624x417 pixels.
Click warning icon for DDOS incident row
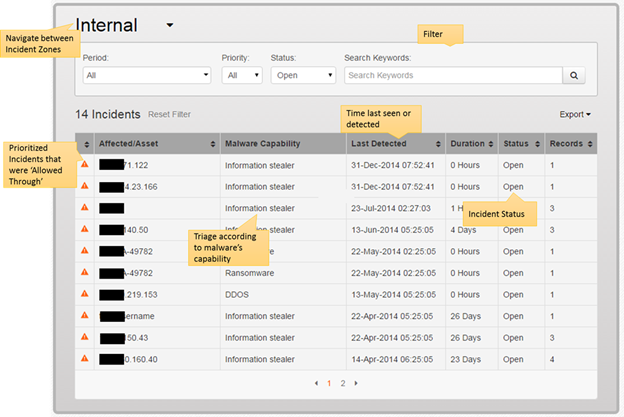(x=84, y=295)
